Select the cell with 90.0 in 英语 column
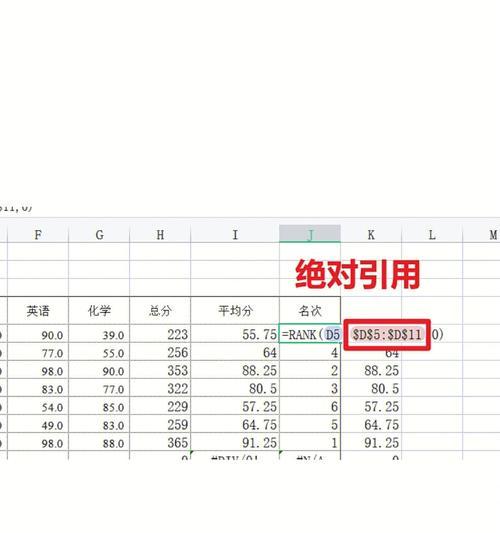 38,333
